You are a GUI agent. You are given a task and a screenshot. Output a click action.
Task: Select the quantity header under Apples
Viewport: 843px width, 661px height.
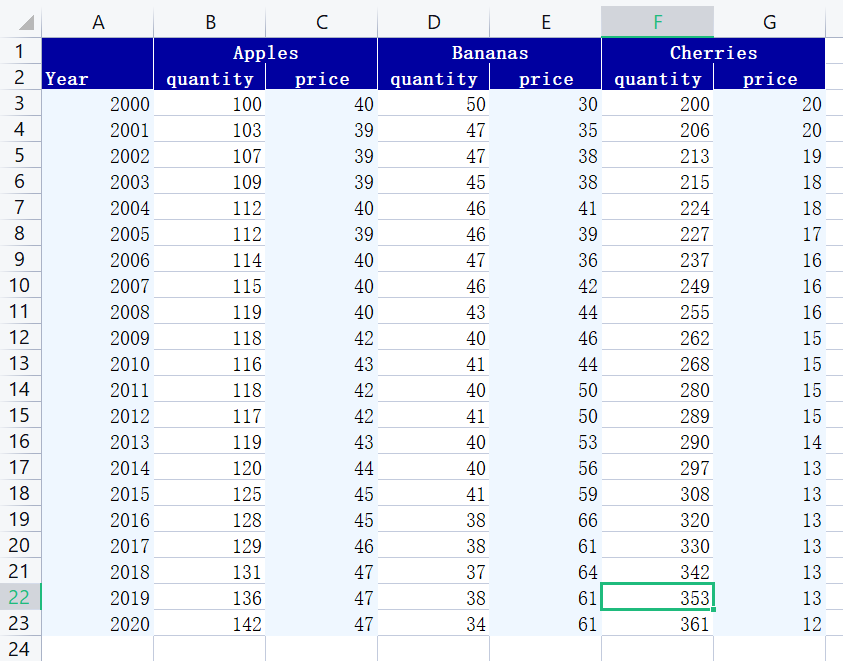pyautogui.click(x=209, y=78)
